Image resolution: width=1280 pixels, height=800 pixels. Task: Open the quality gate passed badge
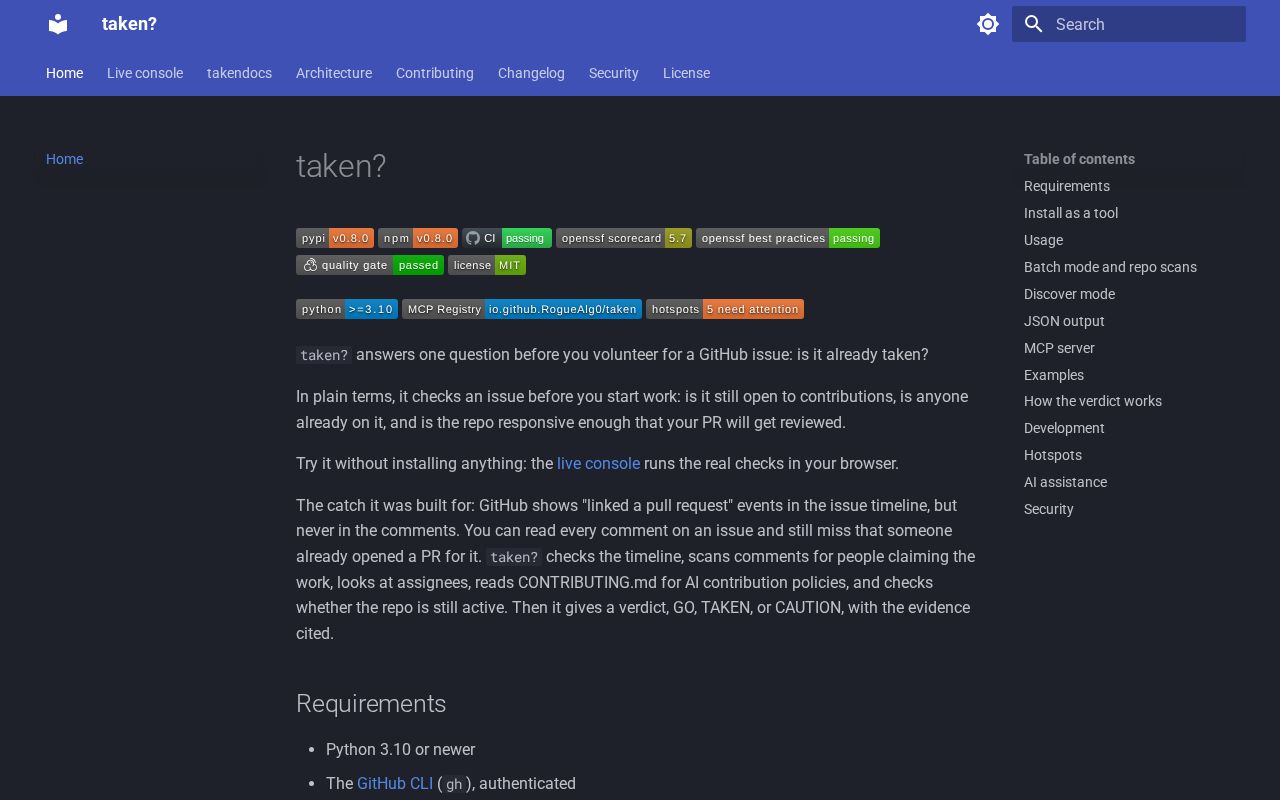(x=370, y=265)
